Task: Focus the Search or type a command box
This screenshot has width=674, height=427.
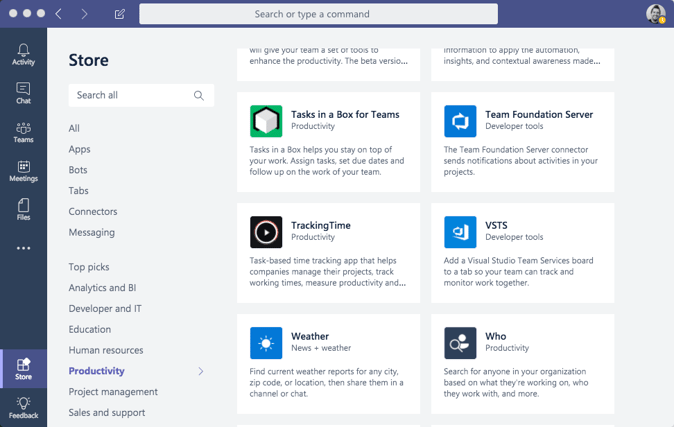Action: (x=319, y=14)
